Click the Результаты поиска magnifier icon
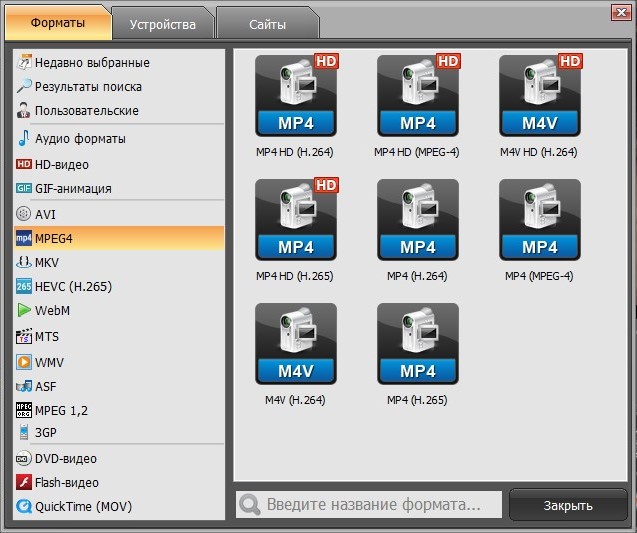This screenshot has height=533, width=637. (x=24, y=86)
